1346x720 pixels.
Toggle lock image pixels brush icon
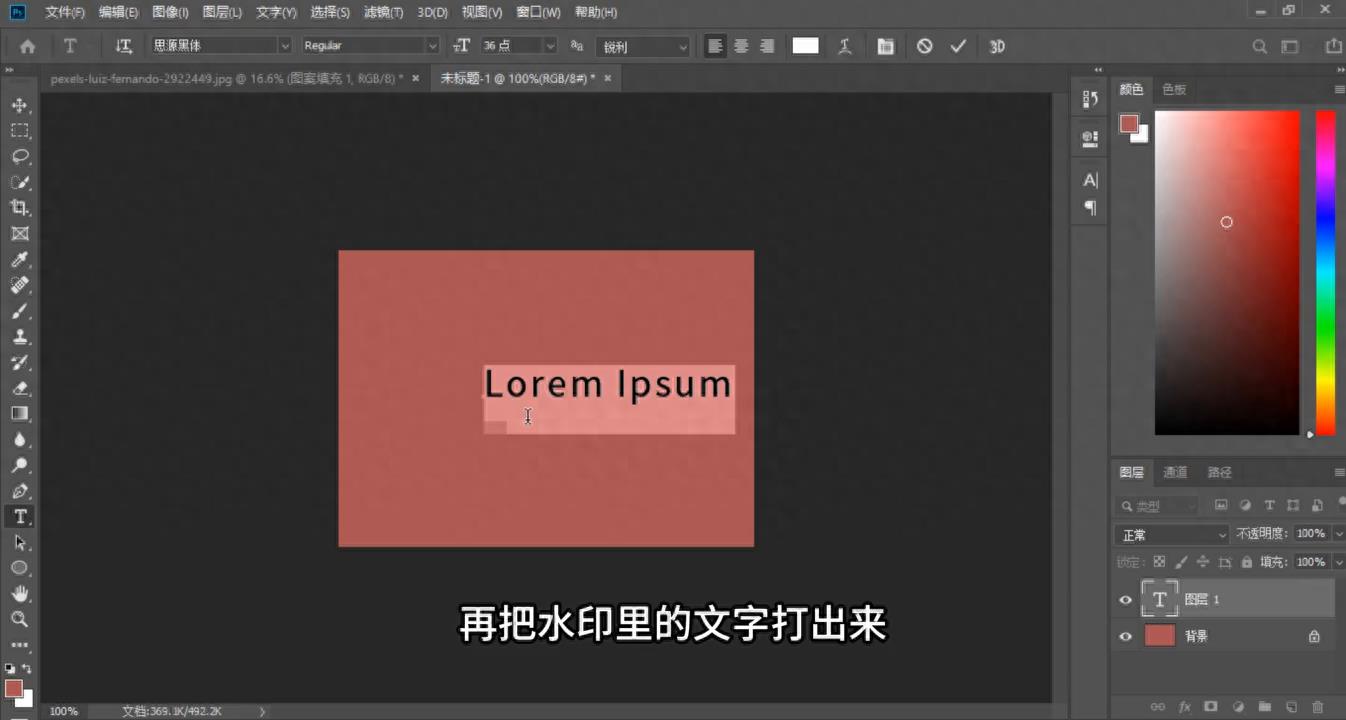(x=1181, y=562)
